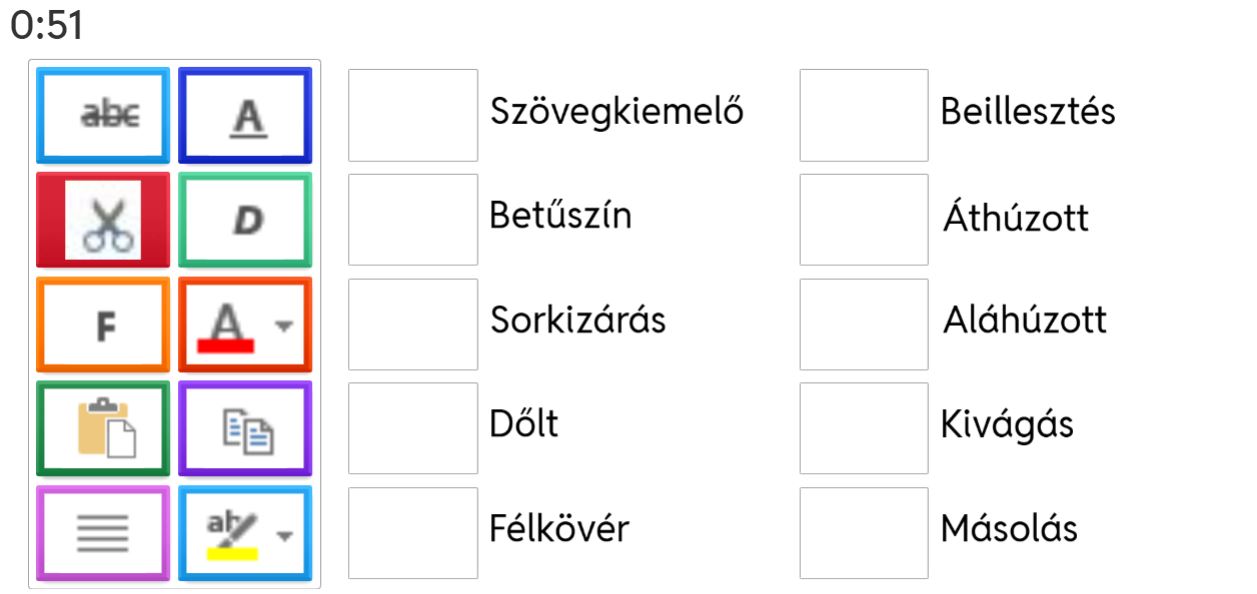Click the copy documents icon
The width and height of the screenshot is (1257, 594).
pos(245,430)
